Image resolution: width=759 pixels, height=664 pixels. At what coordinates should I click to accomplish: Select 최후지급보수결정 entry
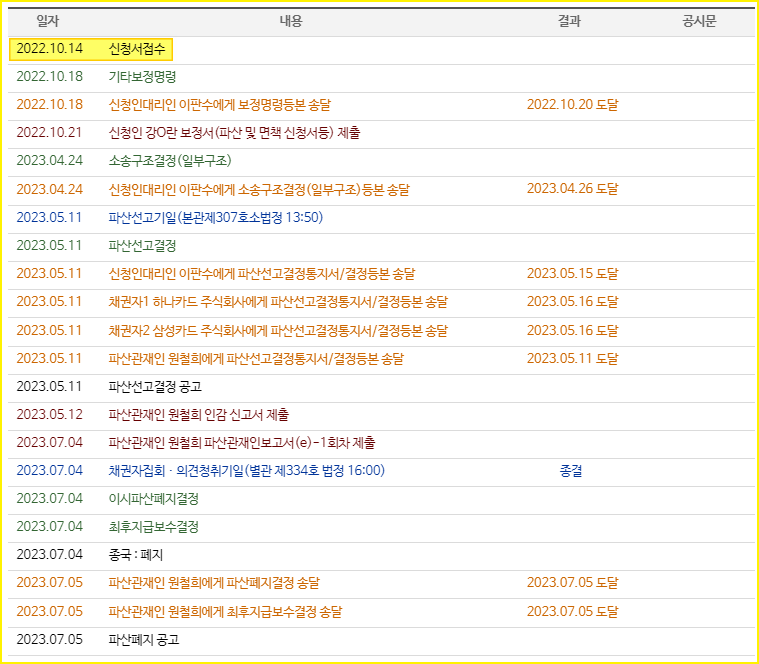153,527
